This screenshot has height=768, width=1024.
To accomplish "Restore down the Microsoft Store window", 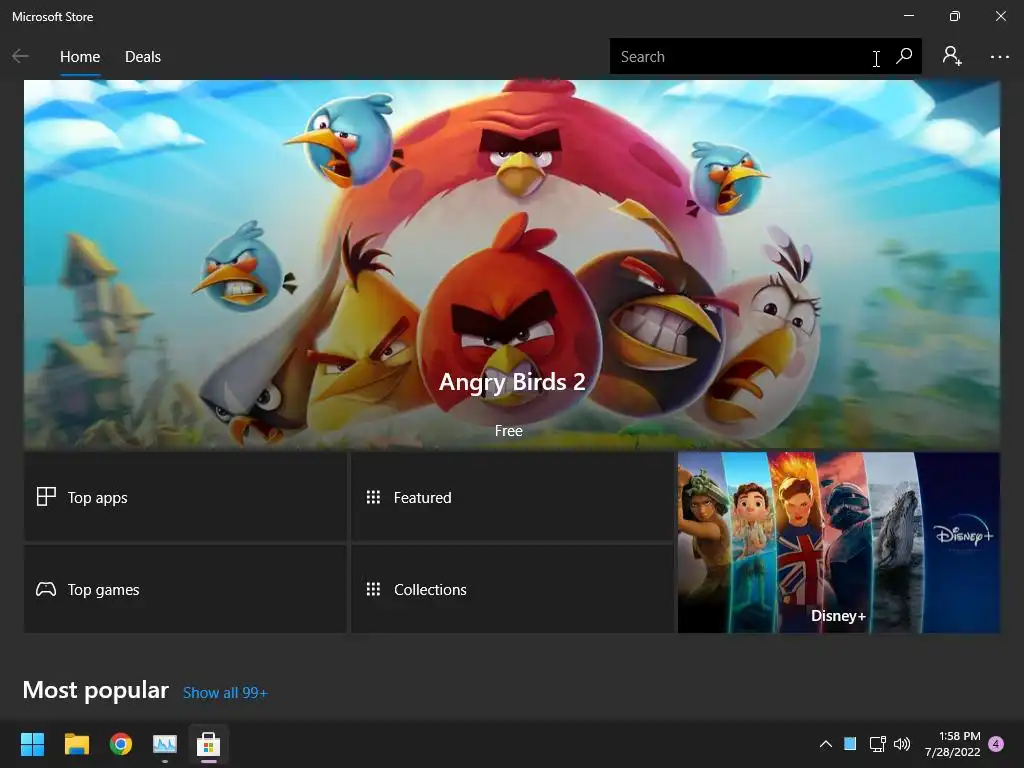I will click(x=955, y=16).
